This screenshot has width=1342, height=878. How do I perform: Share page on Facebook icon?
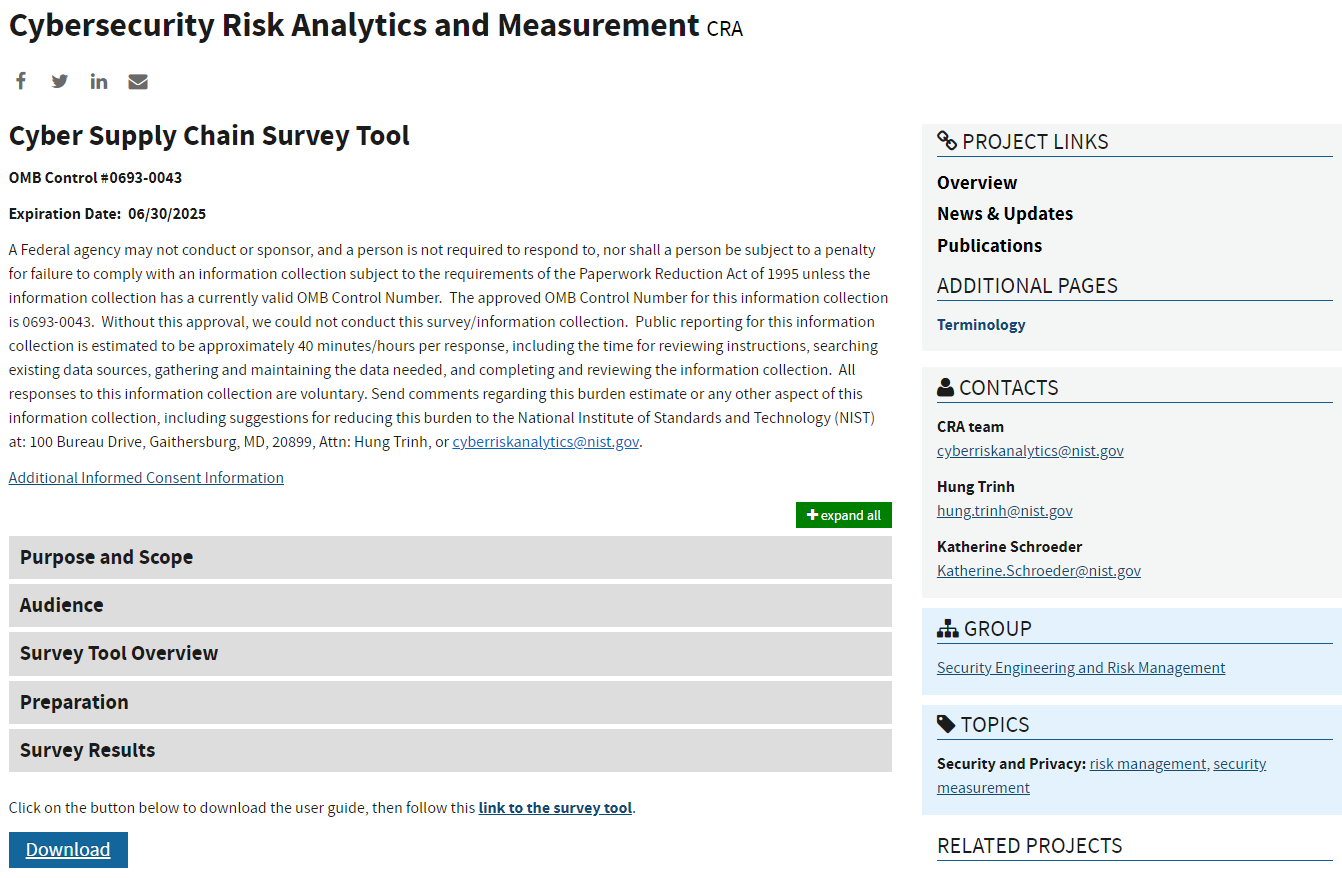pyautogui.click(x=20, y=81)
